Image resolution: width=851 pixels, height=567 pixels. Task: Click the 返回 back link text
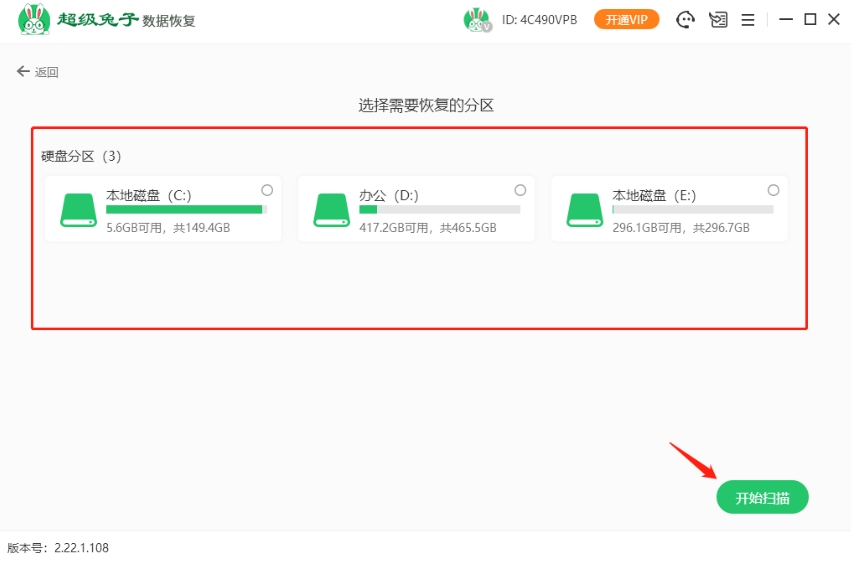coord(47,72)
